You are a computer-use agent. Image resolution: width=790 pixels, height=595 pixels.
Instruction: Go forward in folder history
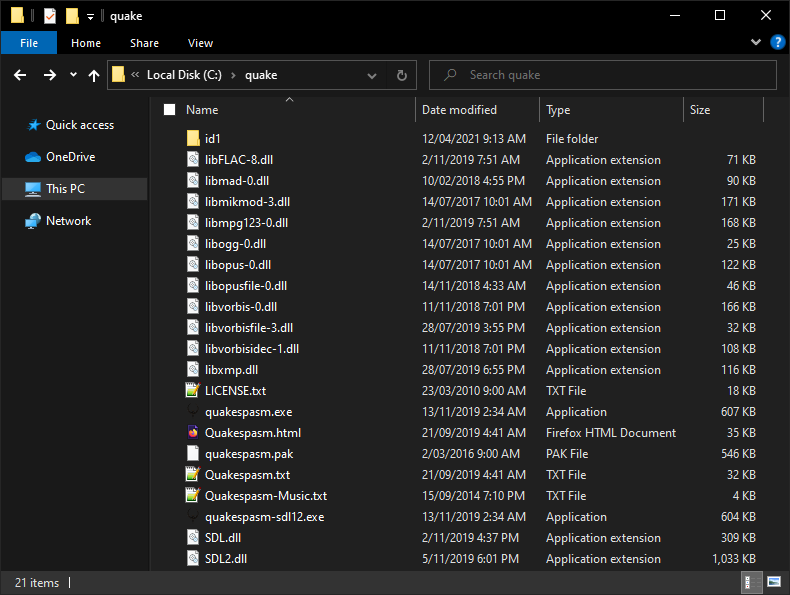click(x=49, y=75)
